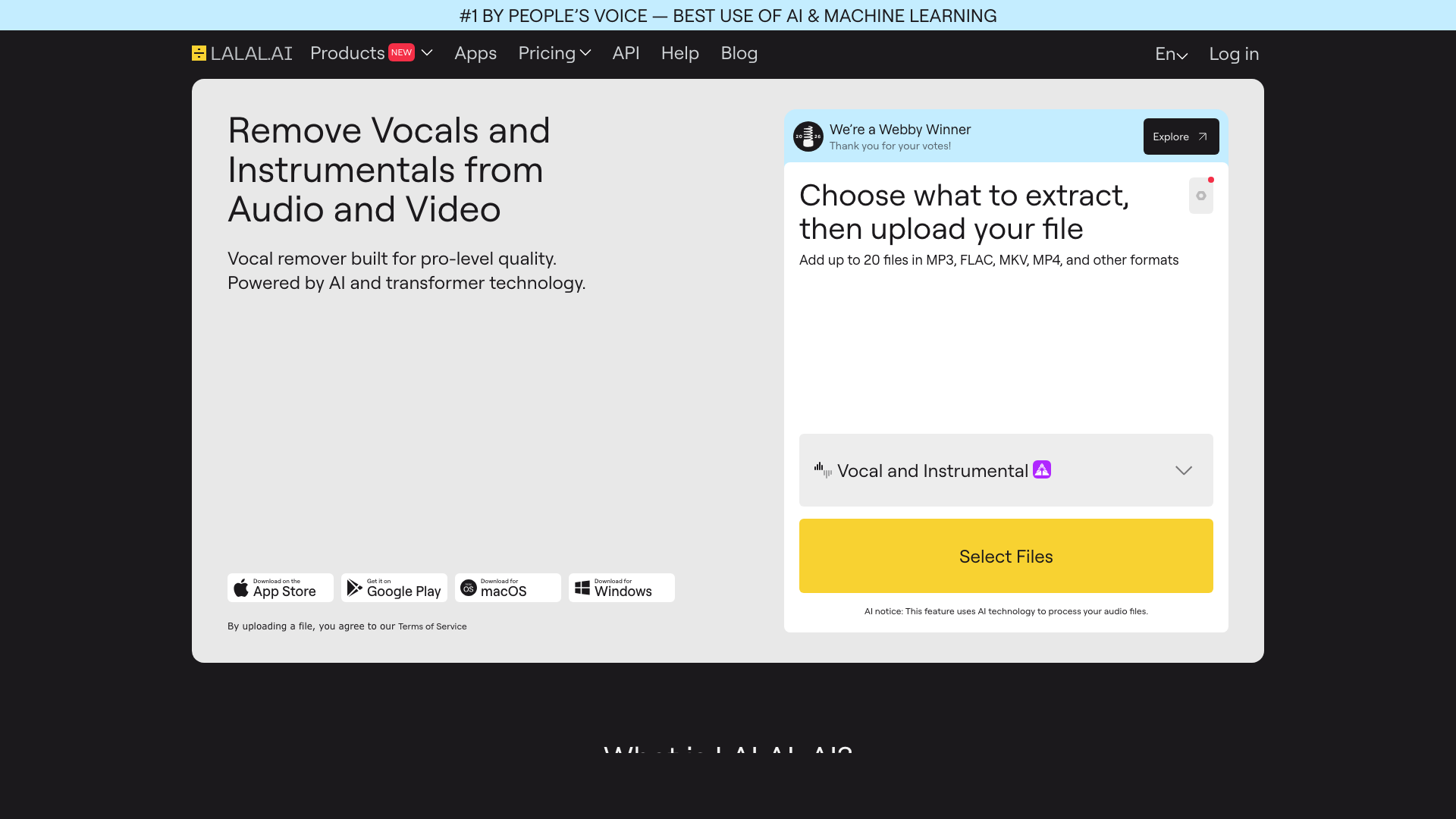Download for Windows button

(x=622, y=588)
